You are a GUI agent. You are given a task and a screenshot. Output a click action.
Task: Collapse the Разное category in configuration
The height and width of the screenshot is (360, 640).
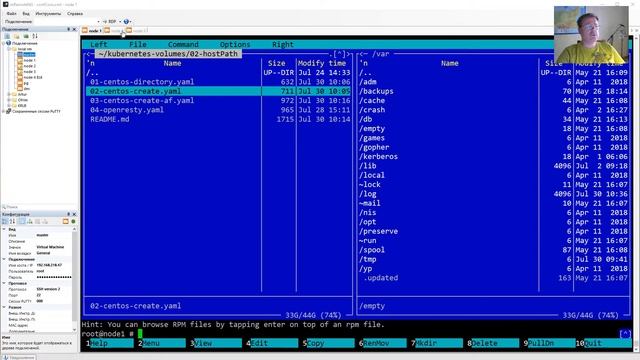coord(4,307)
